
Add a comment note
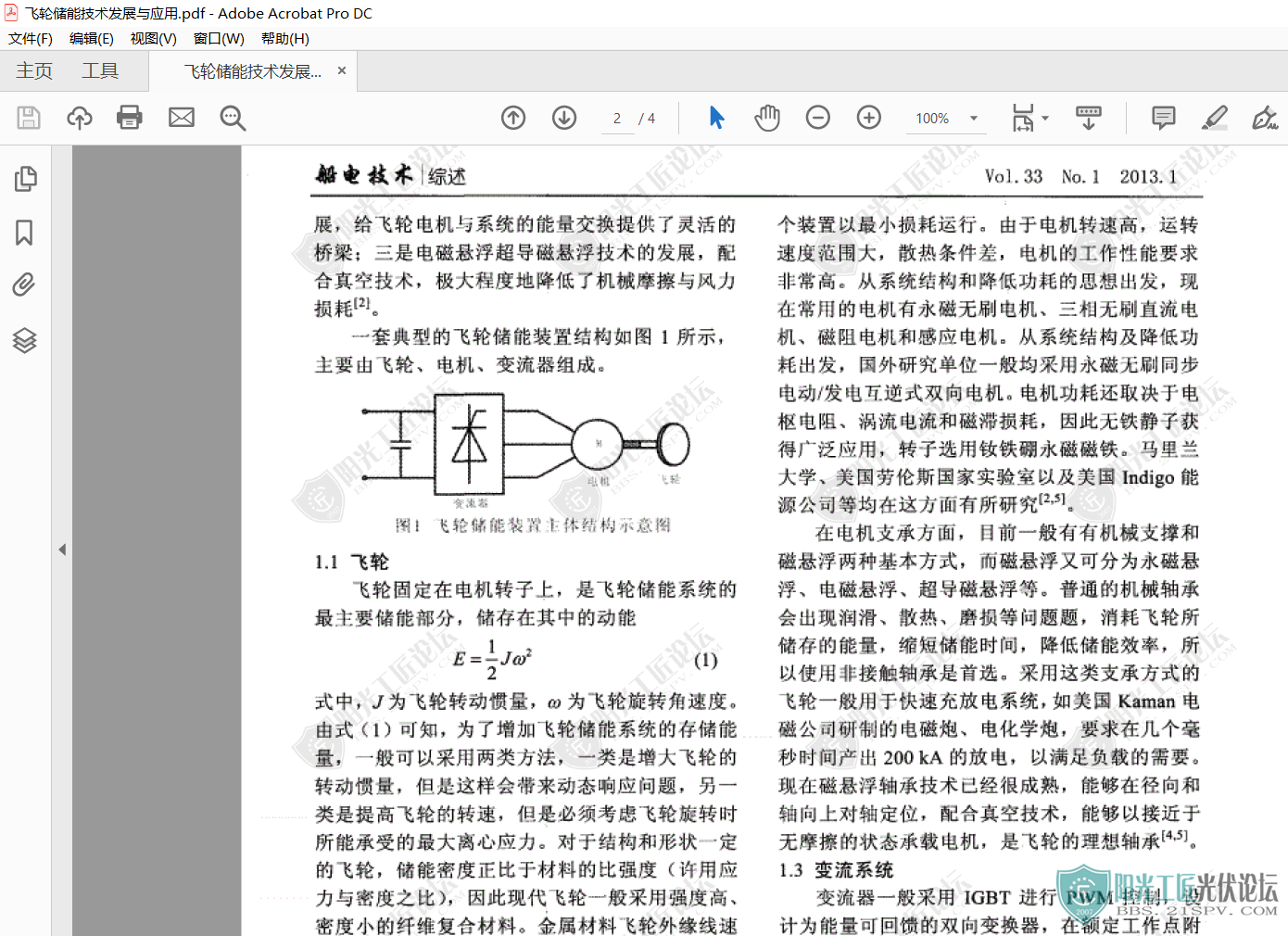[x=1164, y=118]
